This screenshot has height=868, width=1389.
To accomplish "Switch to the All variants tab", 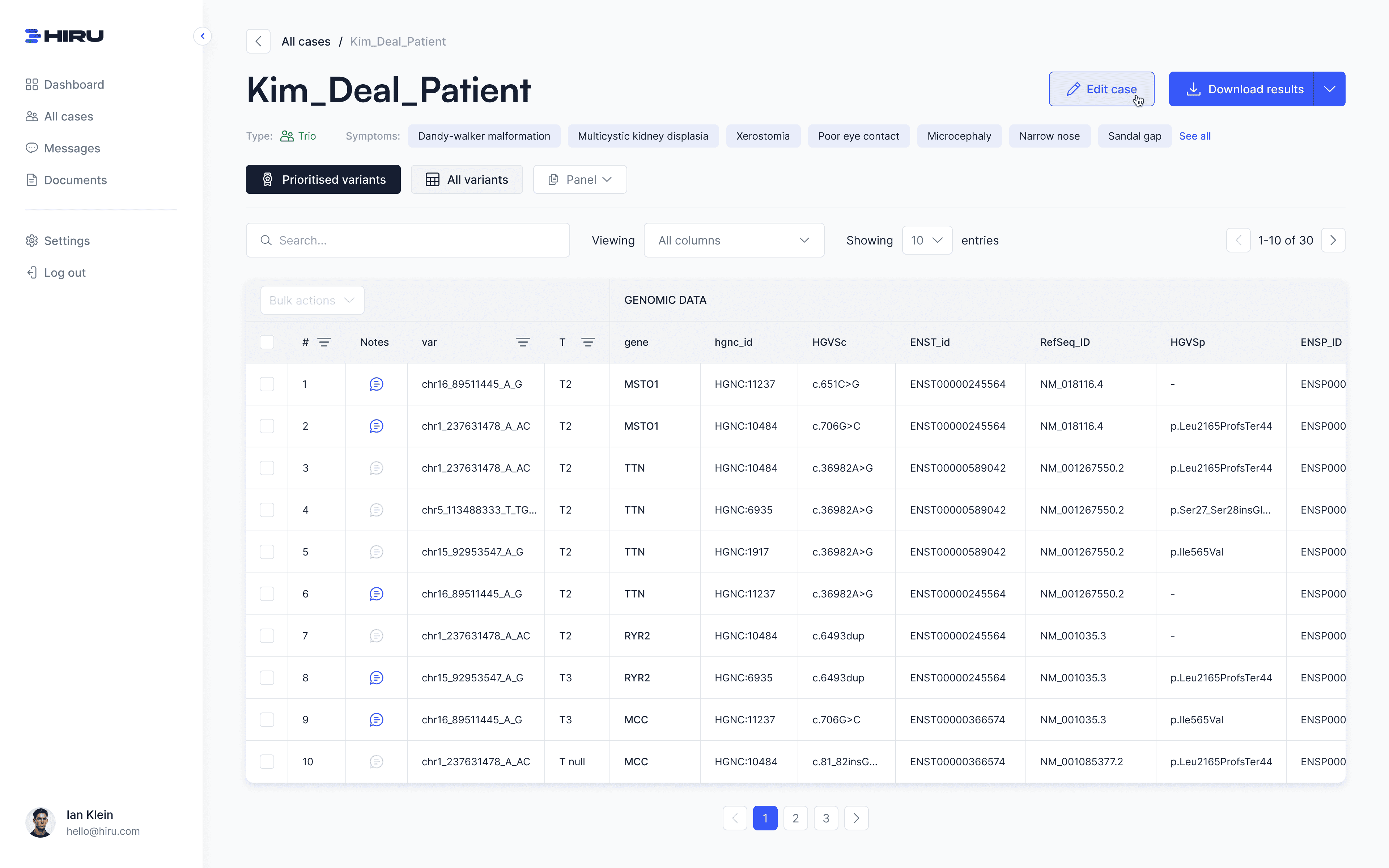I will [x=467, y=180].
